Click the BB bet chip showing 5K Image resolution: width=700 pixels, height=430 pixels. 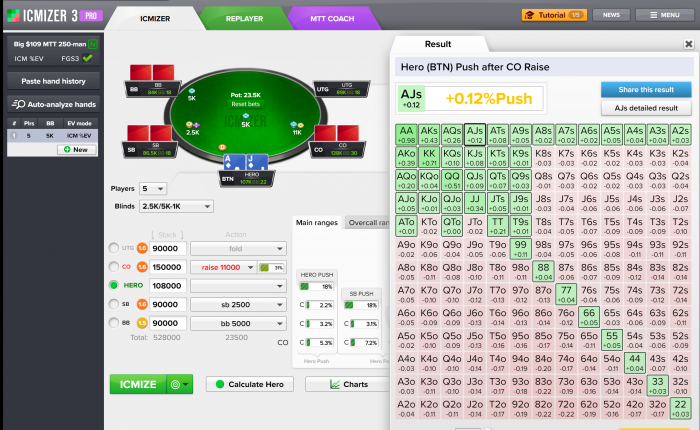(x=192, y=91)
